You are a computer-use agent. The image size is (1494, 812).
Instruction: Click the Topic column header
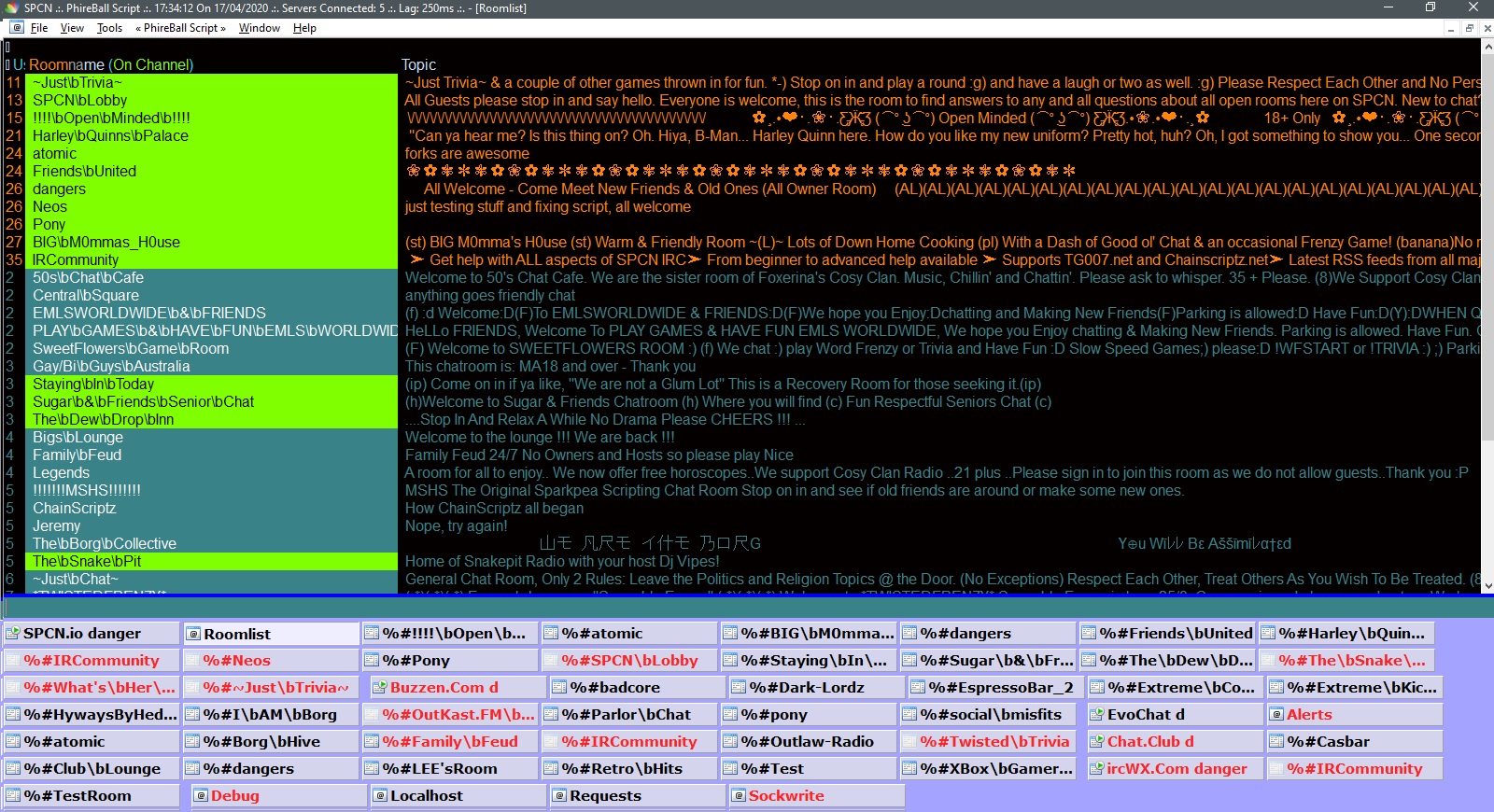pyautogui.click(x=418, y=64)
